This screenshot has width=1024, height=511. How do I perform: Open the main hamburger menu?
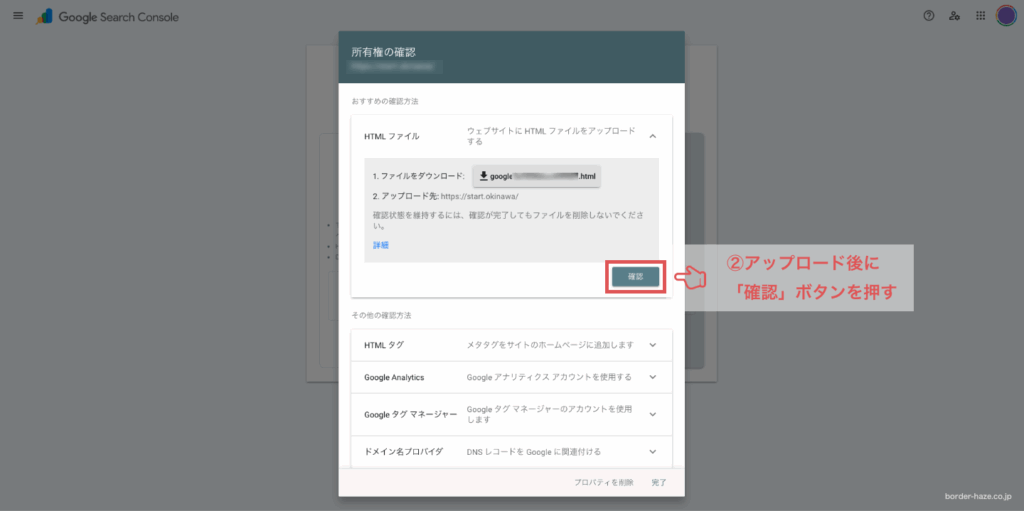click(x=18, y=16)
